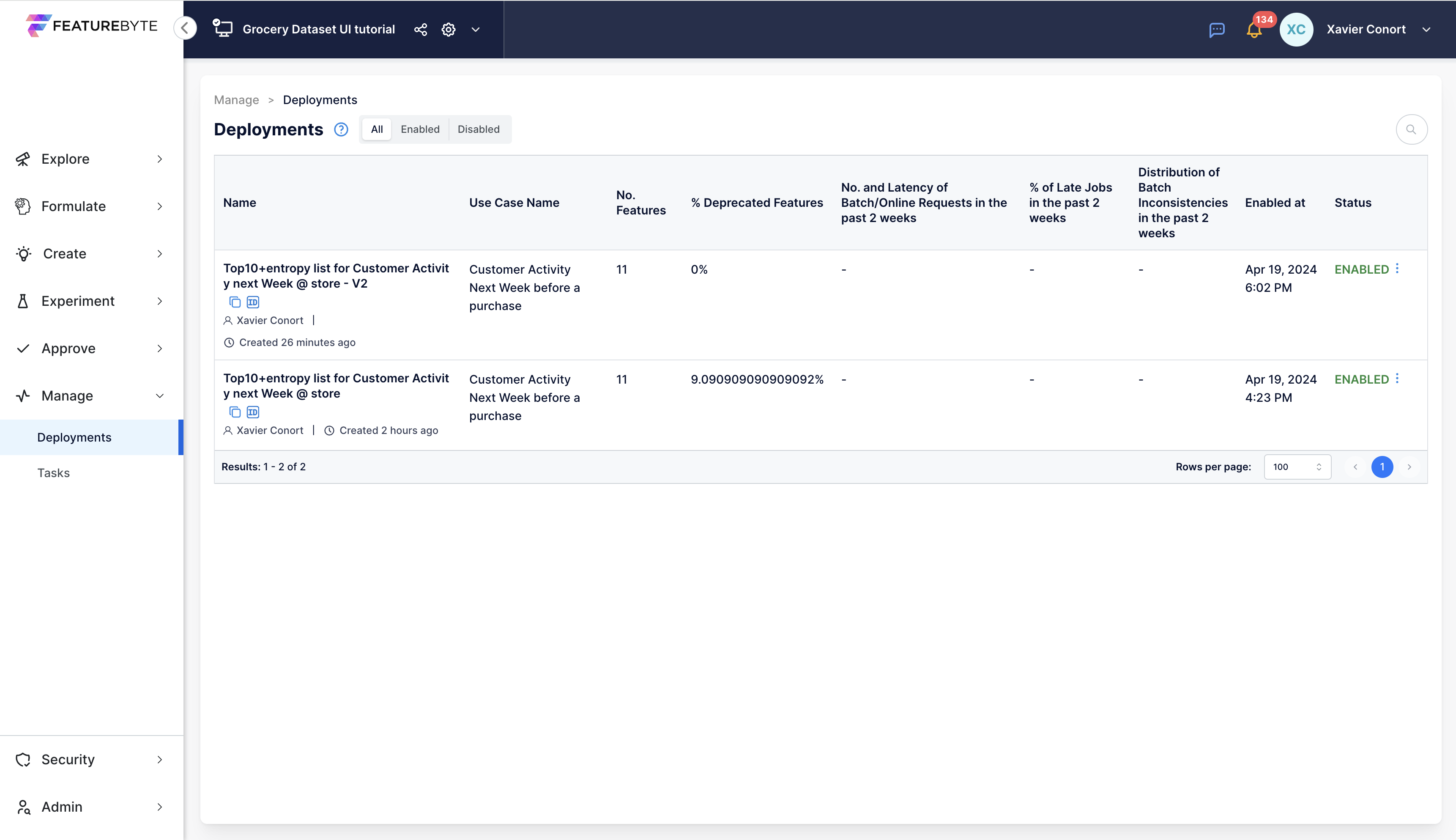Click the Enabled at column header
The width and height of the screenshot is (1456, 840).
point(1274,203)
